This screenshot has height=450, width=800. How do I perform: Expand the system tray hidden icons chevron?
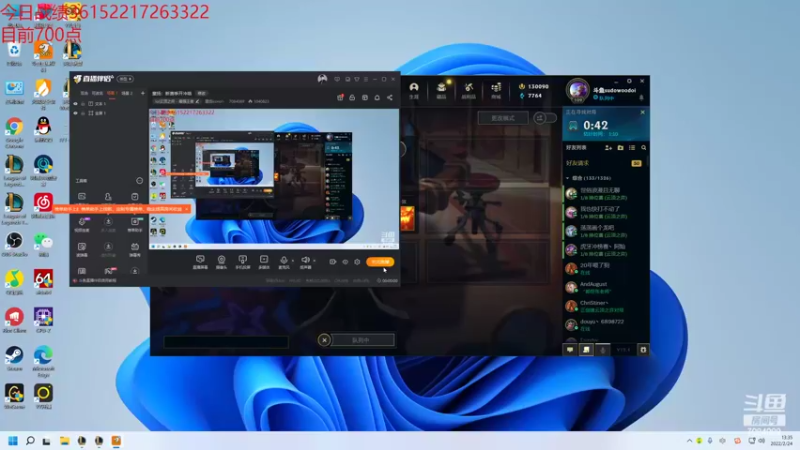(689, 441)
